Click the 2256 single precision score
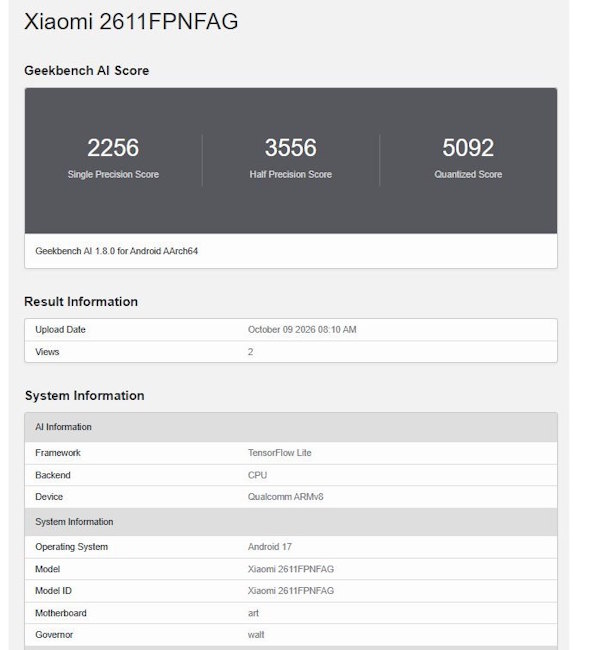The image size is (589, 650). coord(113,148)
